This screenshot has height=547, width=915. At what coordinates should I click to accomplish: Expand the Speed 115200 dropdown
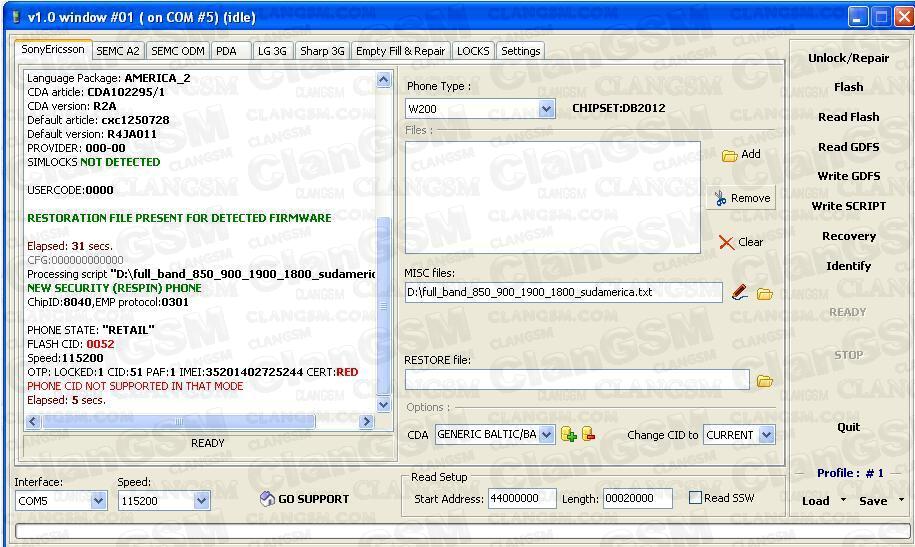[x=201, y=500]
